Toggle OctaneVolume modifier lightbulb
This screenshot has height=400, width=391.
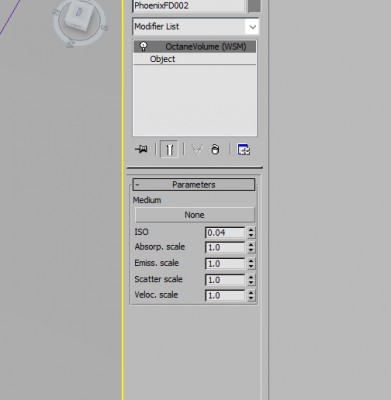click(x=143, y=46)
